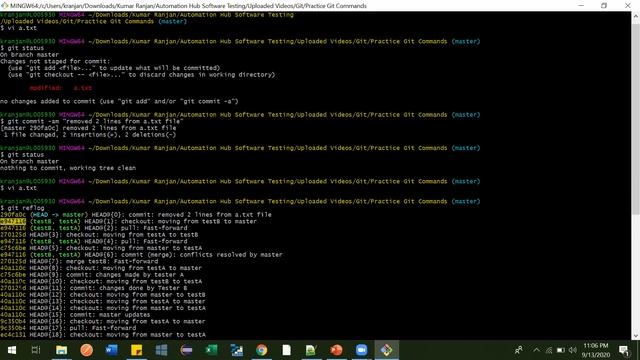Click 'no changes added to commit' line
This screenshot has width=640, height=360.
119,101
